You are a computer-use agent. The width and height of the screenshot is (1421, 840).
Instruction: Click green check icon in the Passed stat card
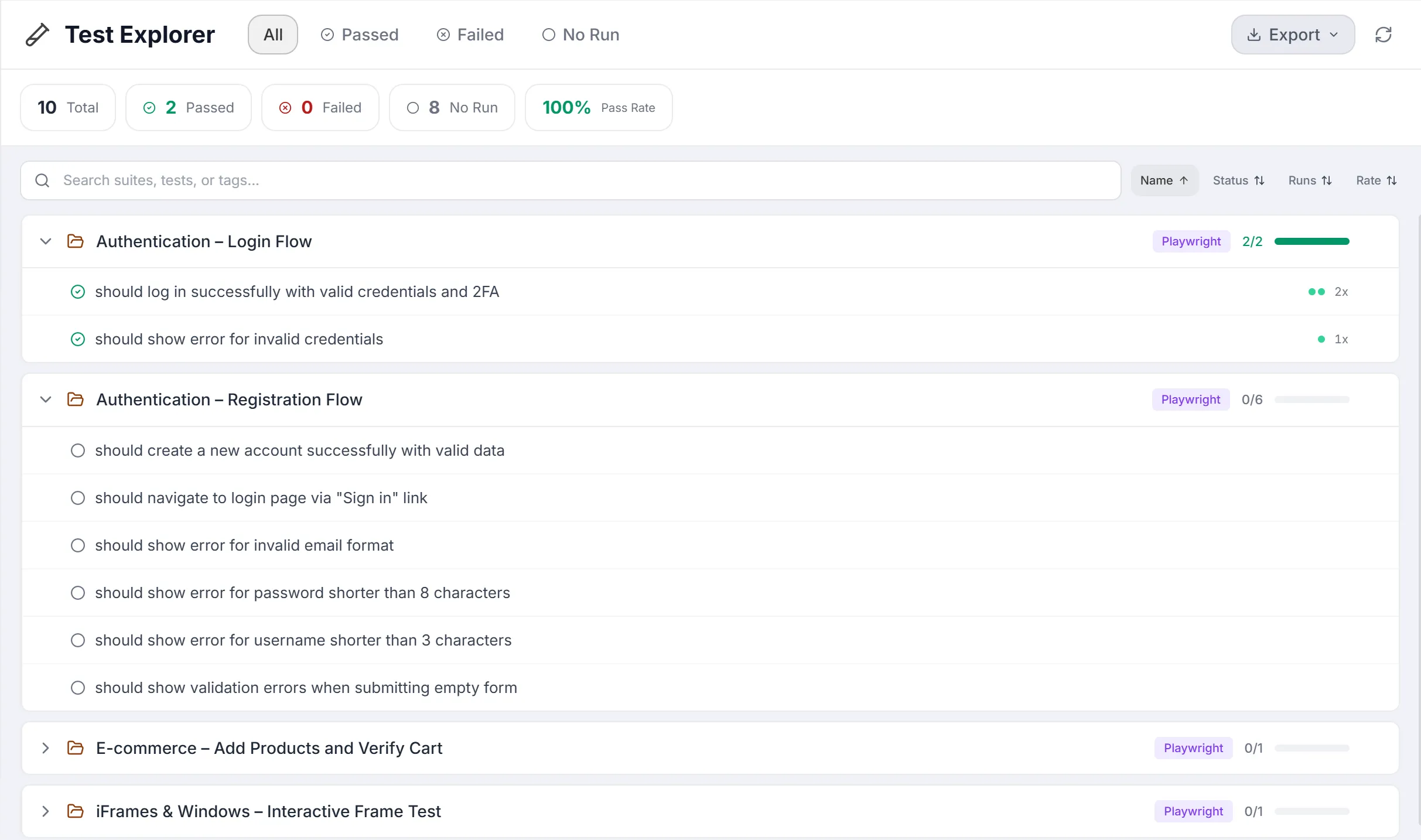(x=149, y=108)
